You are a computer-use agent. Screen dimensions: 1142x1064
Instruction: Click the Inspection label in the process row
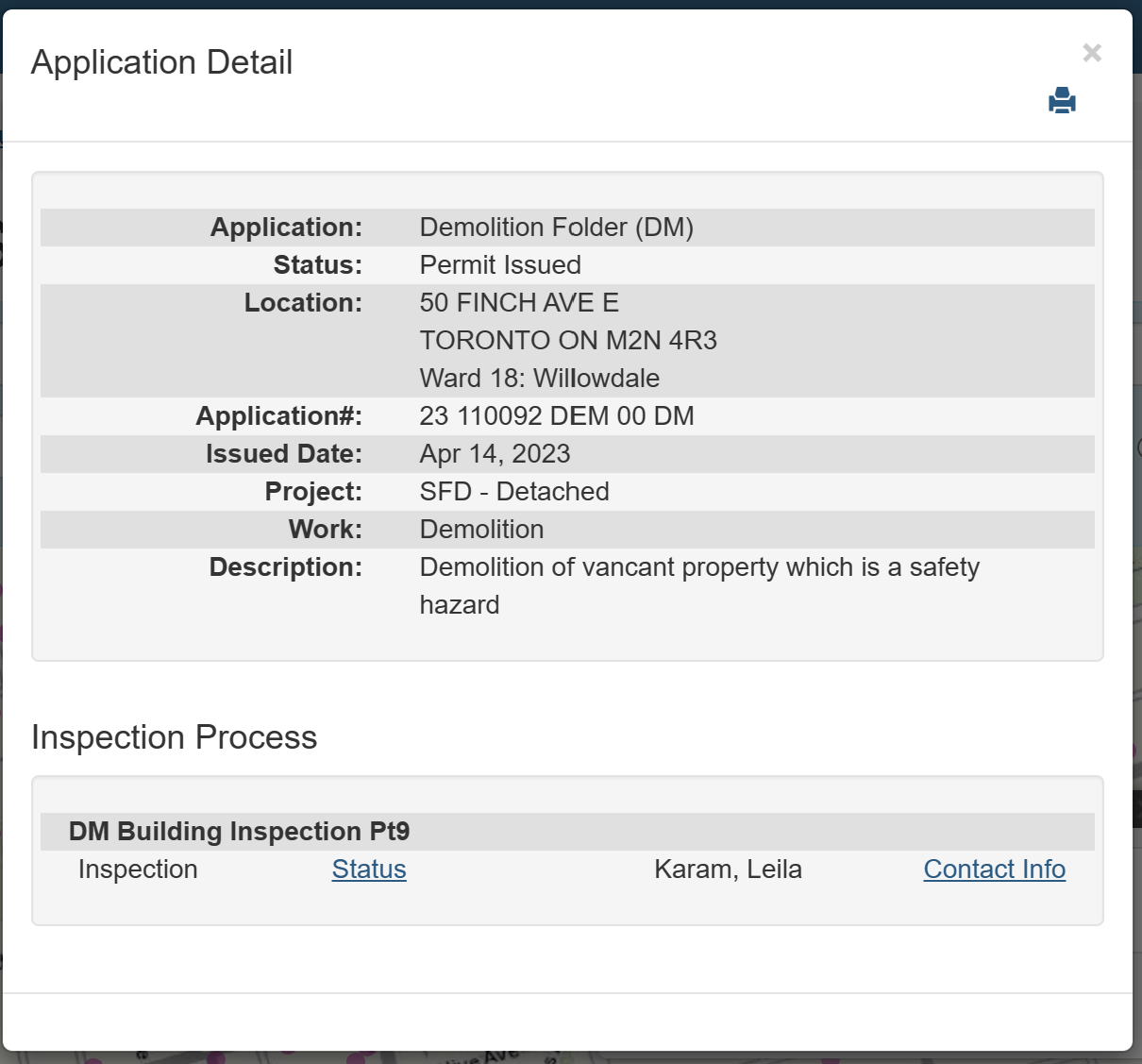138,870
